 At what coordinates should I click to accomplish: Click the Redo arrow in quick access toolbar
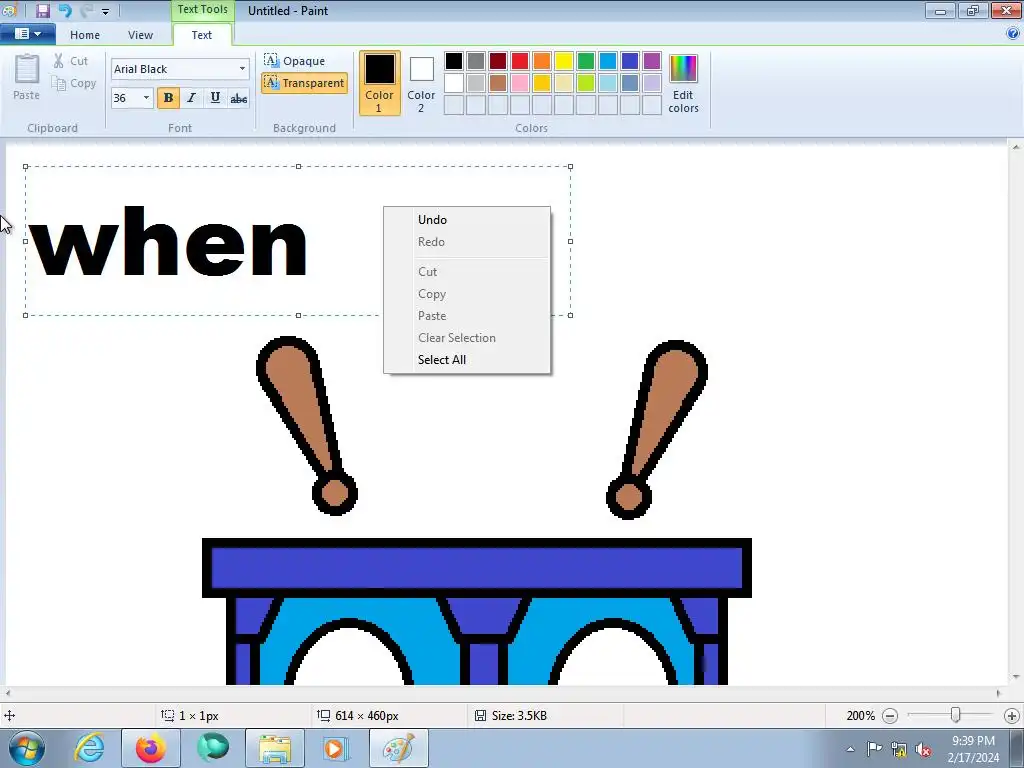[x=86, y=10]
